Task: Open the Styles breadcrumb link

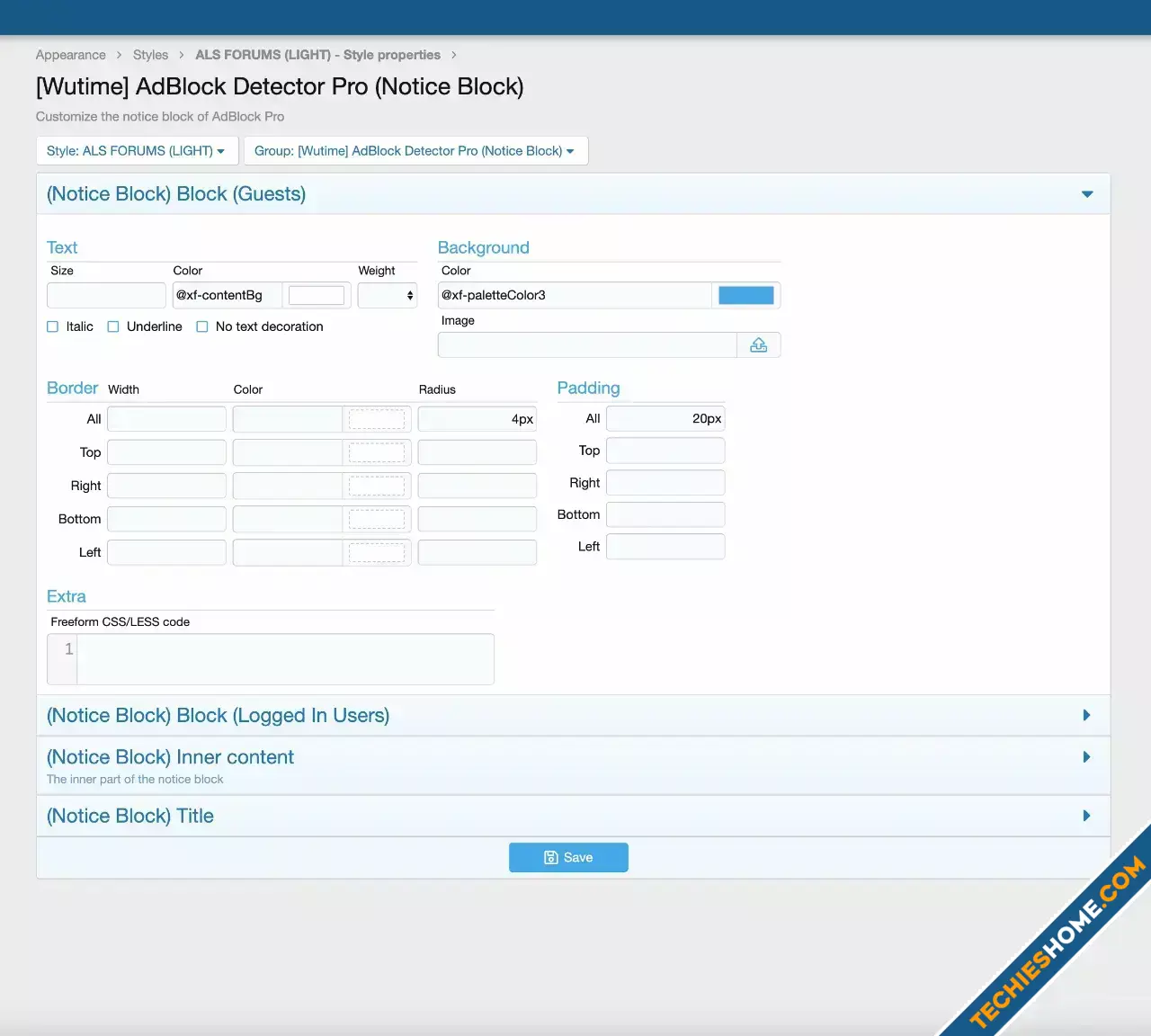Action: (x=150, y=55)
